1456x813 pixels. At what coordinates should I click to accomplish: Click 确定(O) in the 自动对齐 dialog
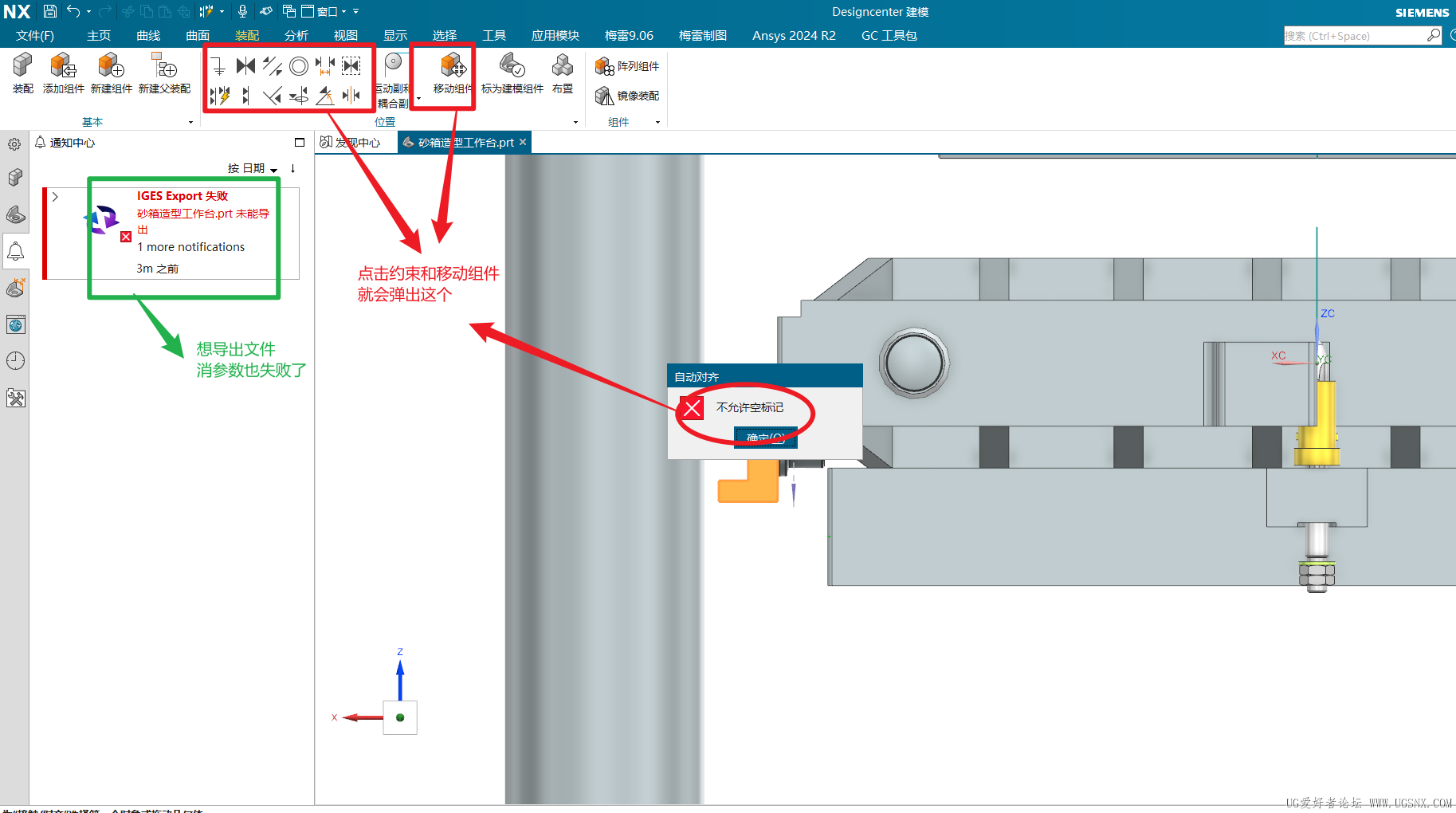click(x=764, y=438)
